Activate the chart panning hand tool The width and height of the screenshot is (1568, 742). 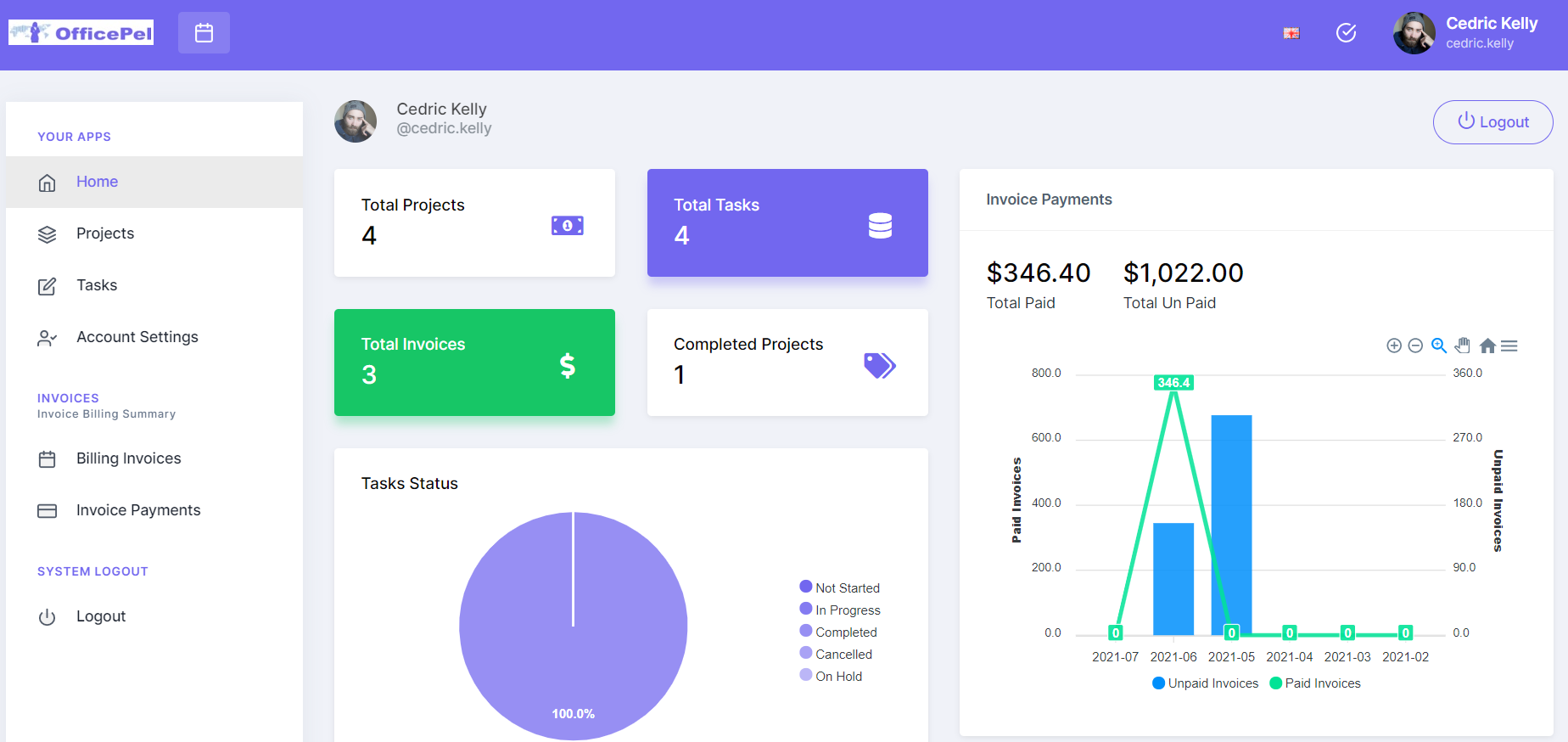[1462, 346]
